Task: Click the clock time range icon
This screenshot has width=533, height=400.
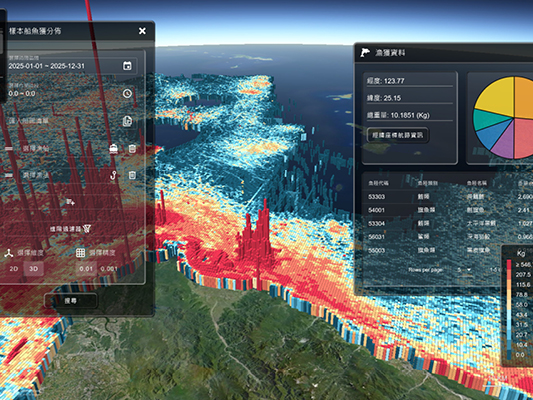Action: click(x=127, y=93)
